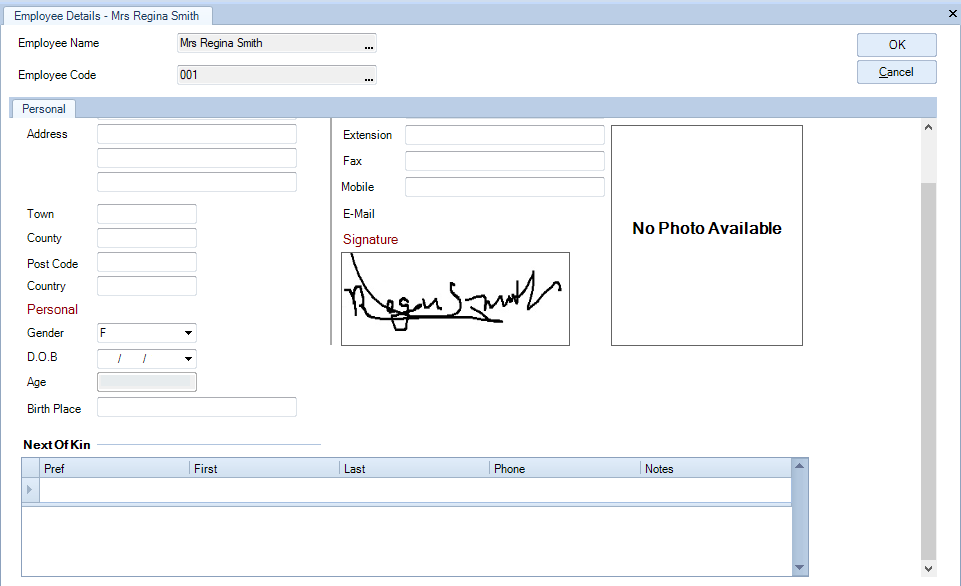Image resolution: width=961 pixels, height=586 pixels.
Task: Click the Next Of Kin grid scroll-up arrow
Action: coord(799,466)
